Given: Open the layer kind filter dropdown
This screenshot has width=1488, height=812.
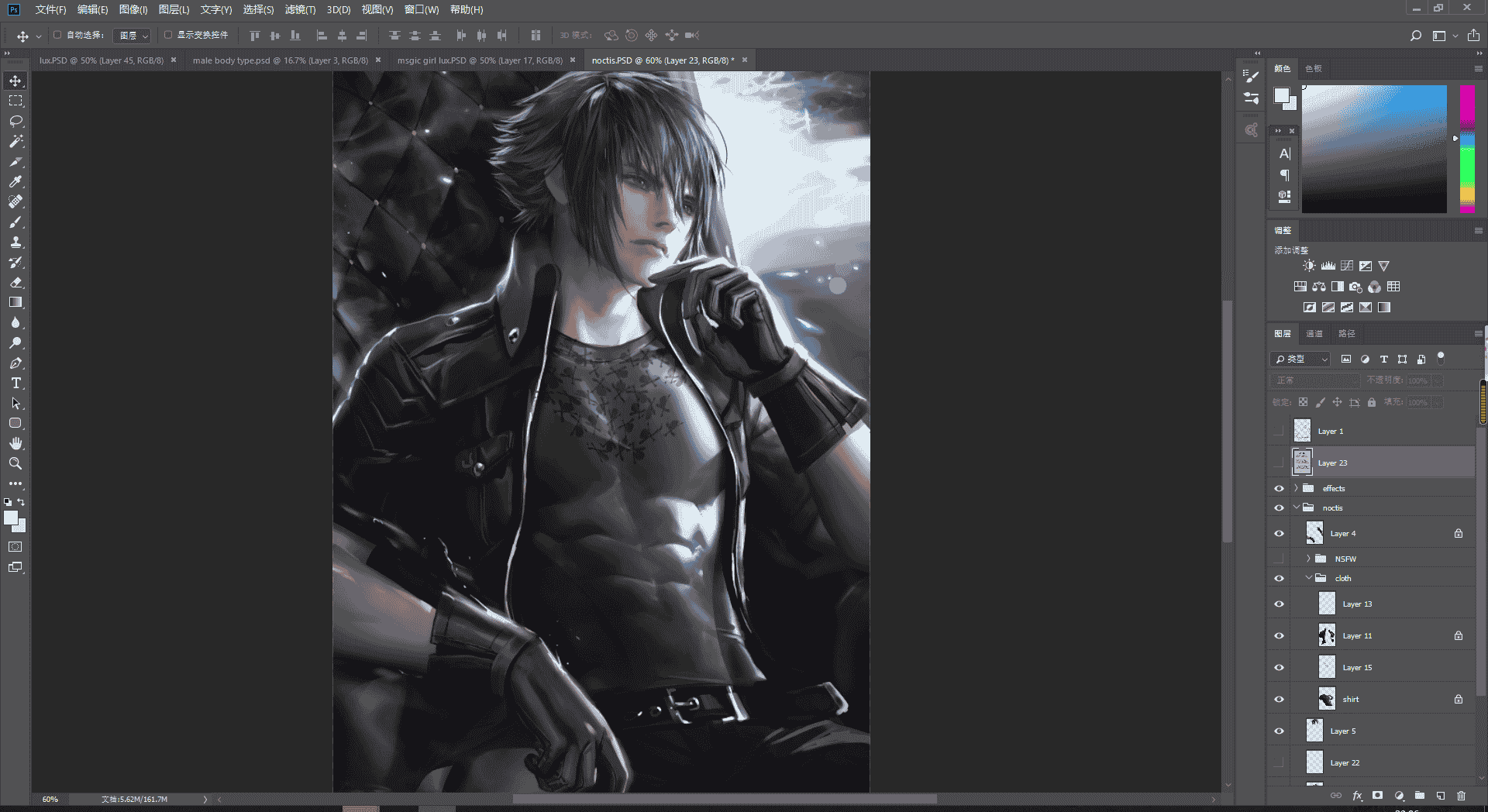Looking at the screenshot, I should point(1300,359).
